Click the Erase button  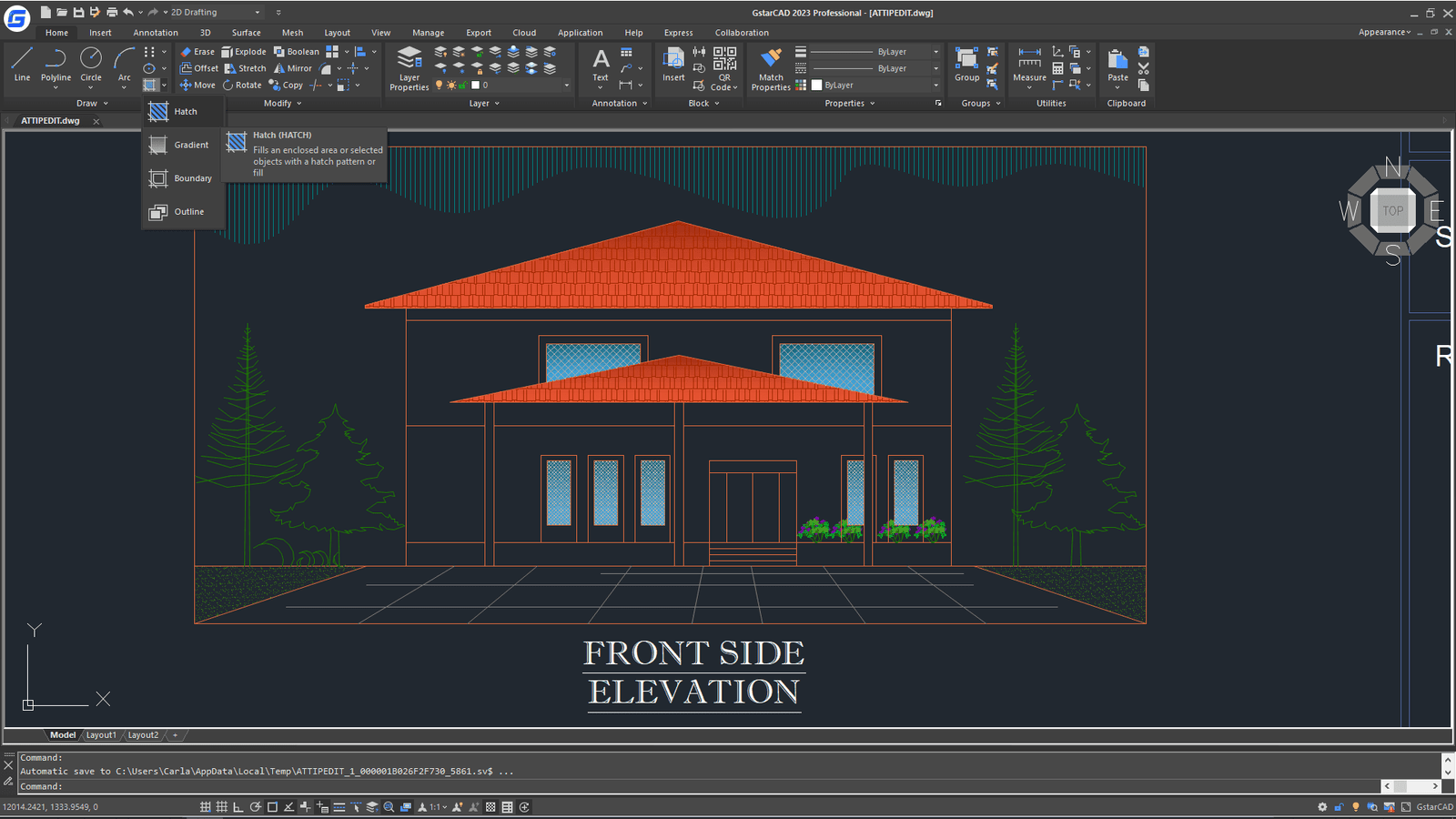point(197,52)
